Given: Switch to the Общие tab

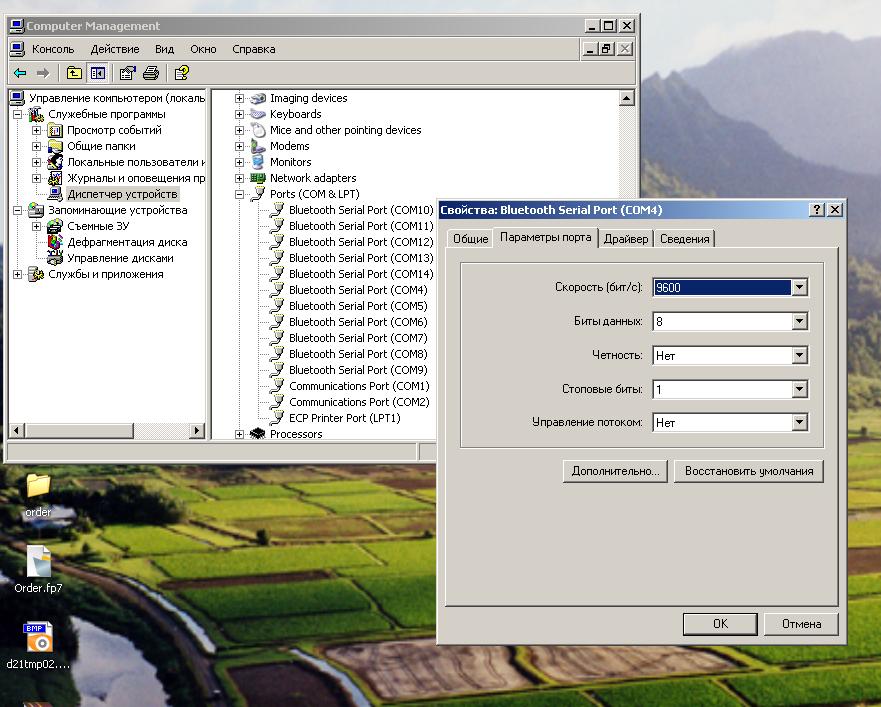Looking at the screenshot, I should 470,239.
